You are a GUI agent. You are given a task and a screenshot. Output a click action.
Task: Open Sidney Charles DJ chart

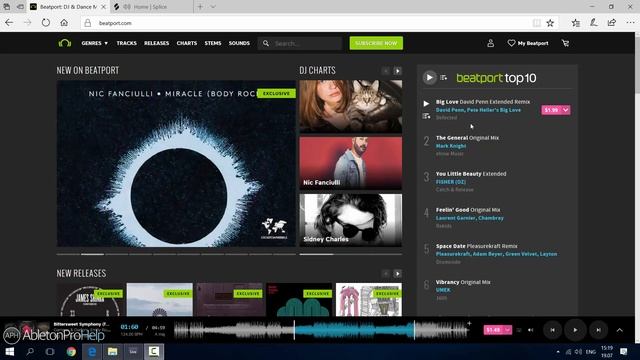coord(351,220)
